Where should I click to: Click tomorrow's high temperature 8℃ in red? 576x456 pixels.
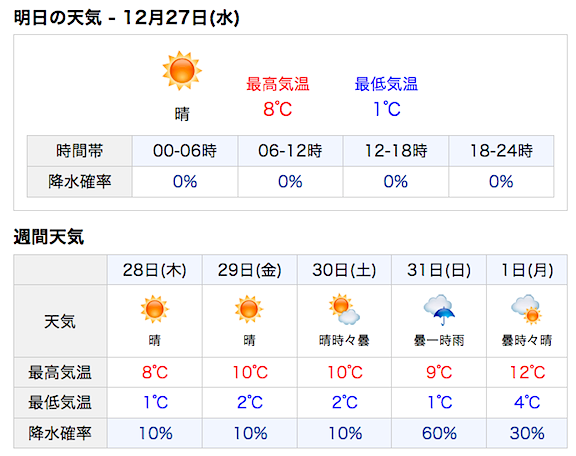point(278,109)
